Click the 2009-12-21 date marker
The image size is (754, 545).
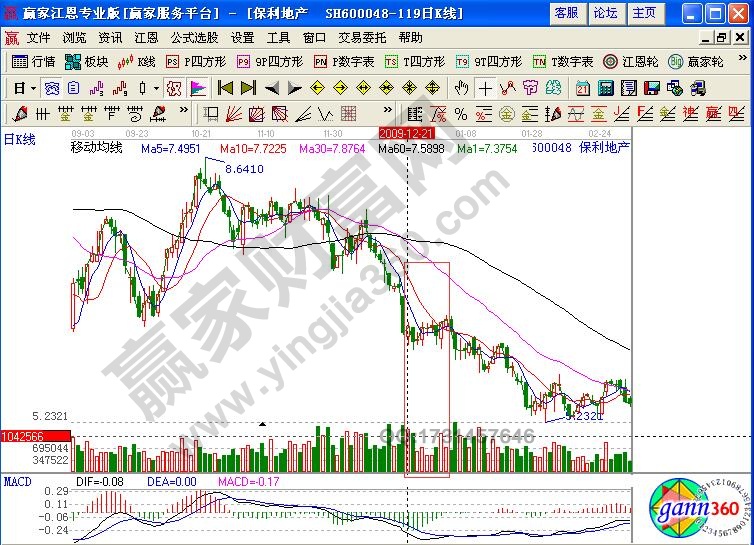pos(406,132)
